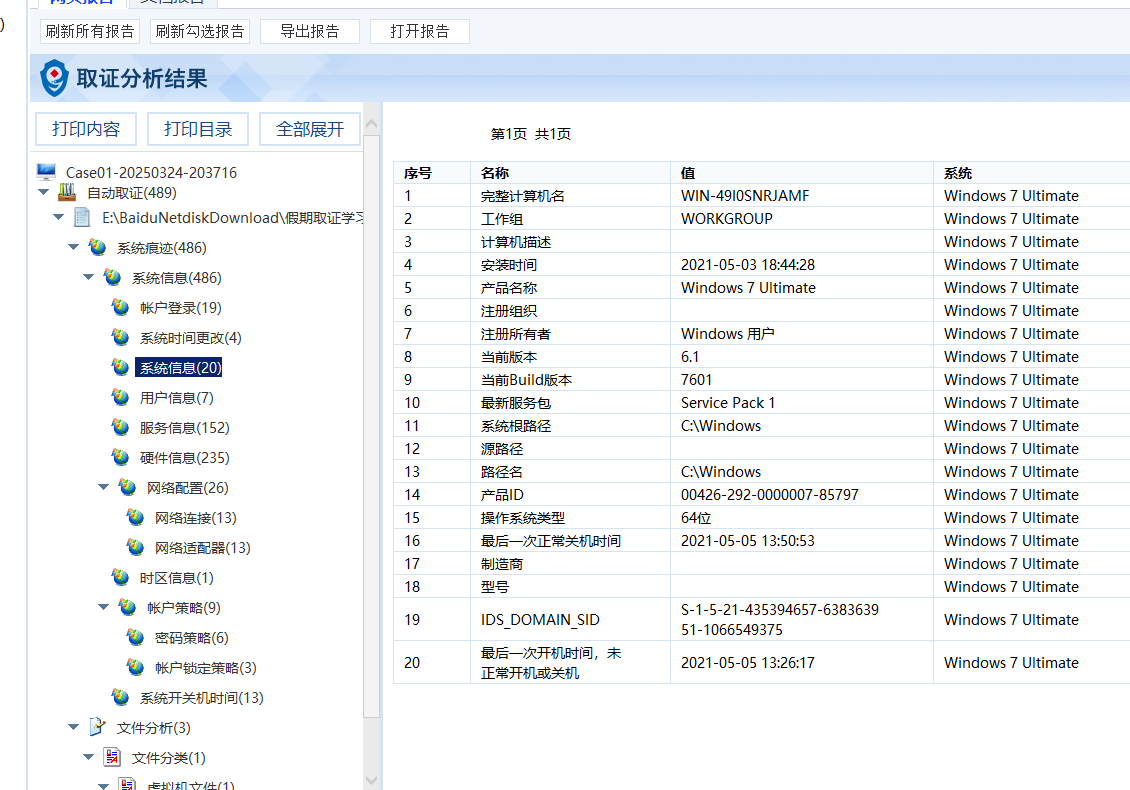Collapse the 帐户策略(9) node arrow
This screenshot has width=1130, height=790.
pyautogui.click(x=104, y=607)
